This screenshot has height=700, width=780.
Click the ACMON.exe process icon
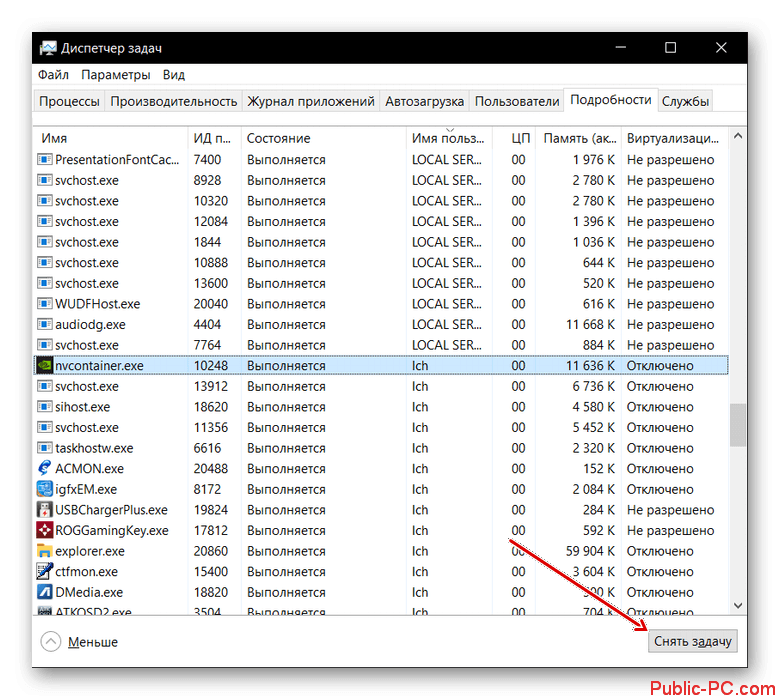(x=45, y=469)
